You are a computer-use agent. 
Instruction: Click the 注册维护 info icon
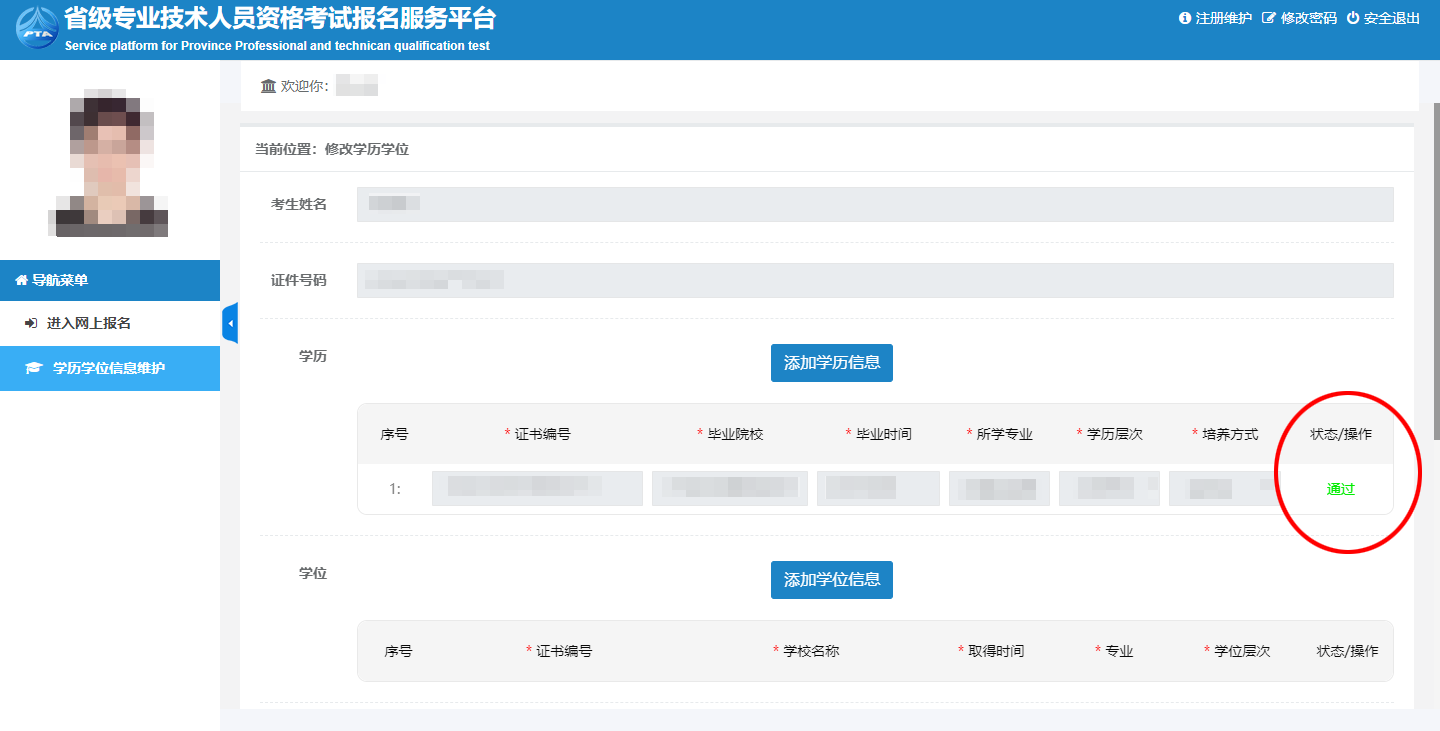point(1185,18)
